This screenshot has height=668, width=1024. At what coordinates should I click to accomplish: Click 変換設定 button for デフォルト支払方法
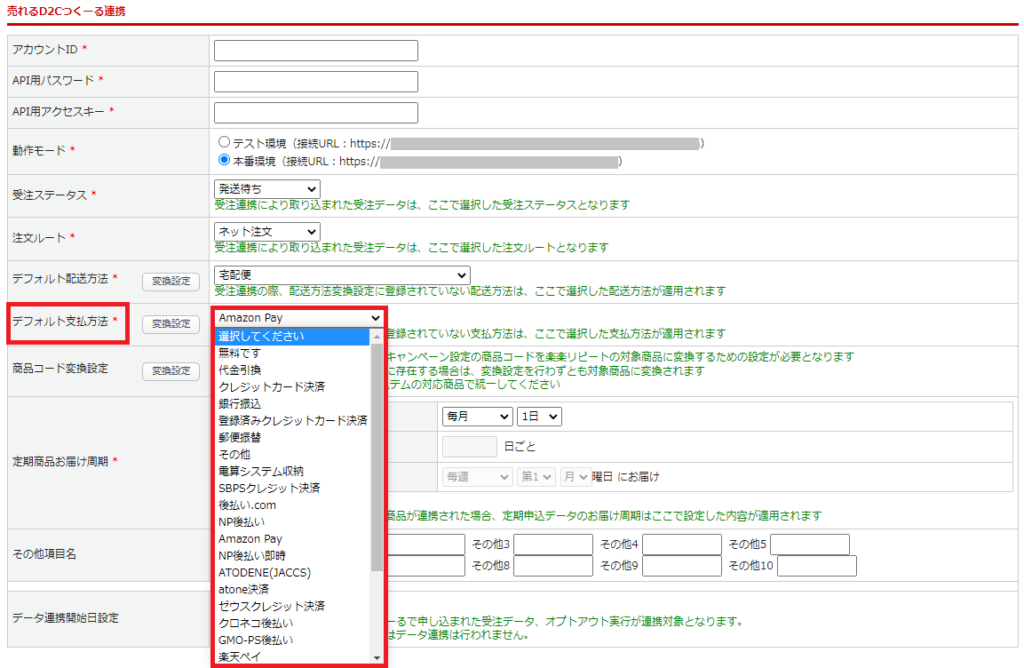171,324
